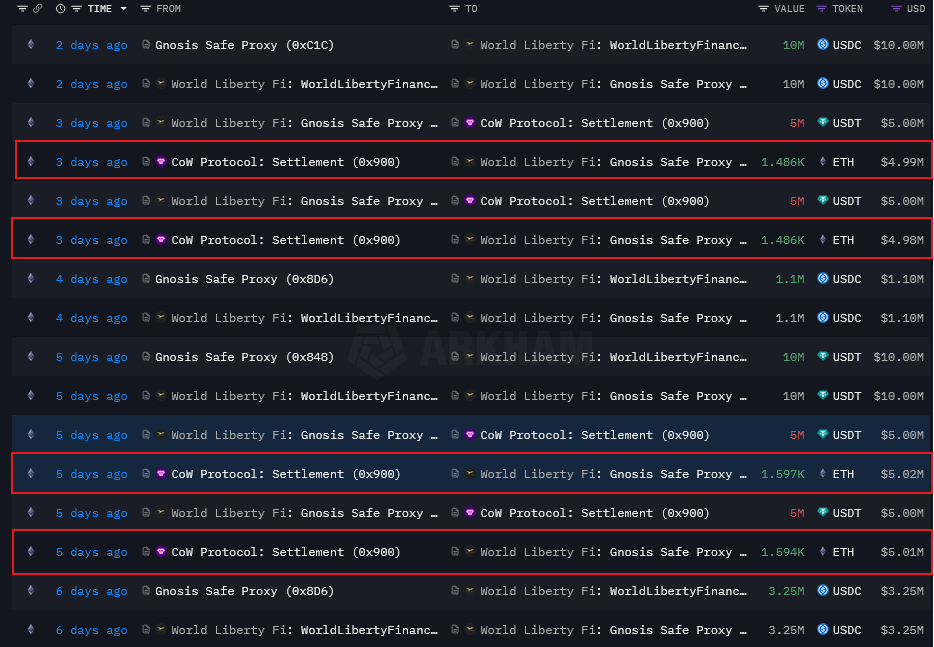
Task: Open the filter icon at far left header
Action: (x=23, y=9)
